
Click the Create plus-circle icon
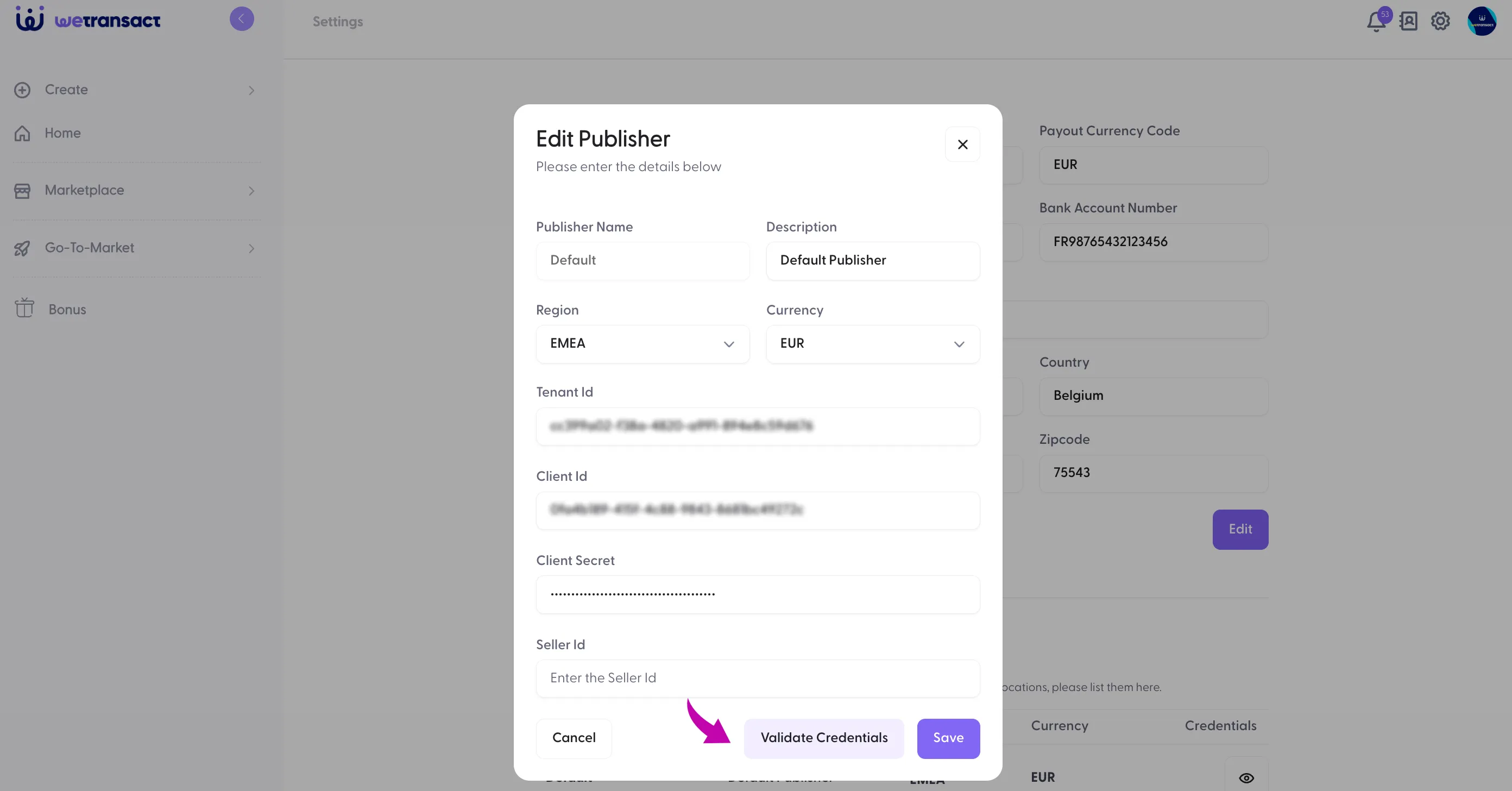[22, 90]
